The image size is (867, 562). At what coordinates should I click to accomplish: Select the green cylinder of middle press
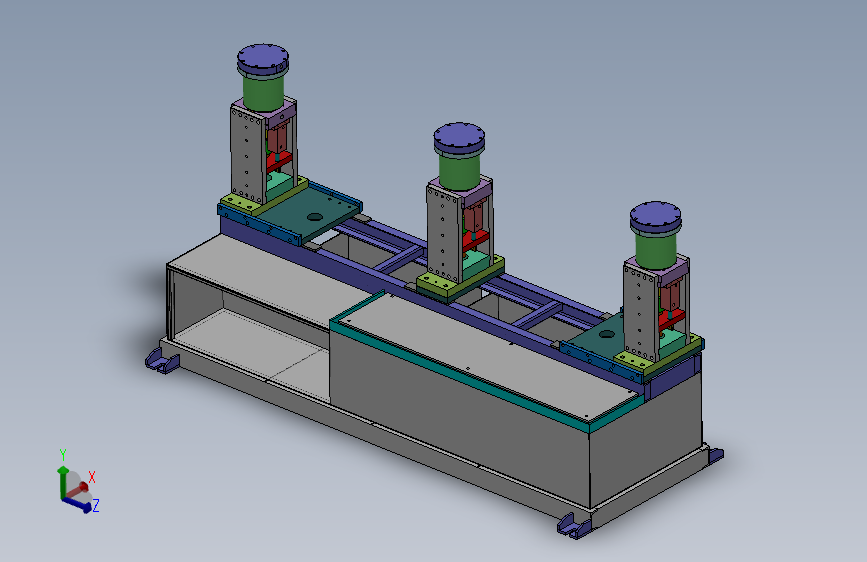click(459, 170)
